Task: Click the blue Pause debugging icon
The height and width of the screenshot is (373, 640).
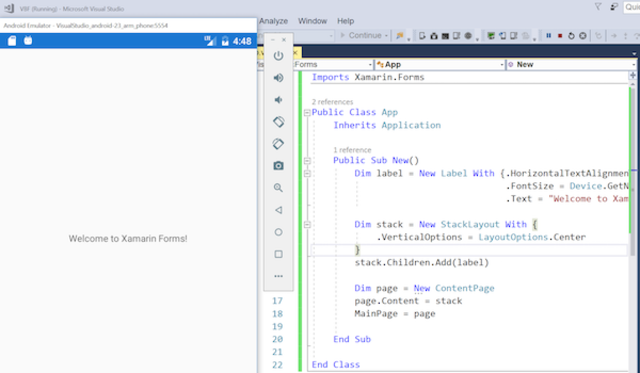Action: [x=549, y=36]
